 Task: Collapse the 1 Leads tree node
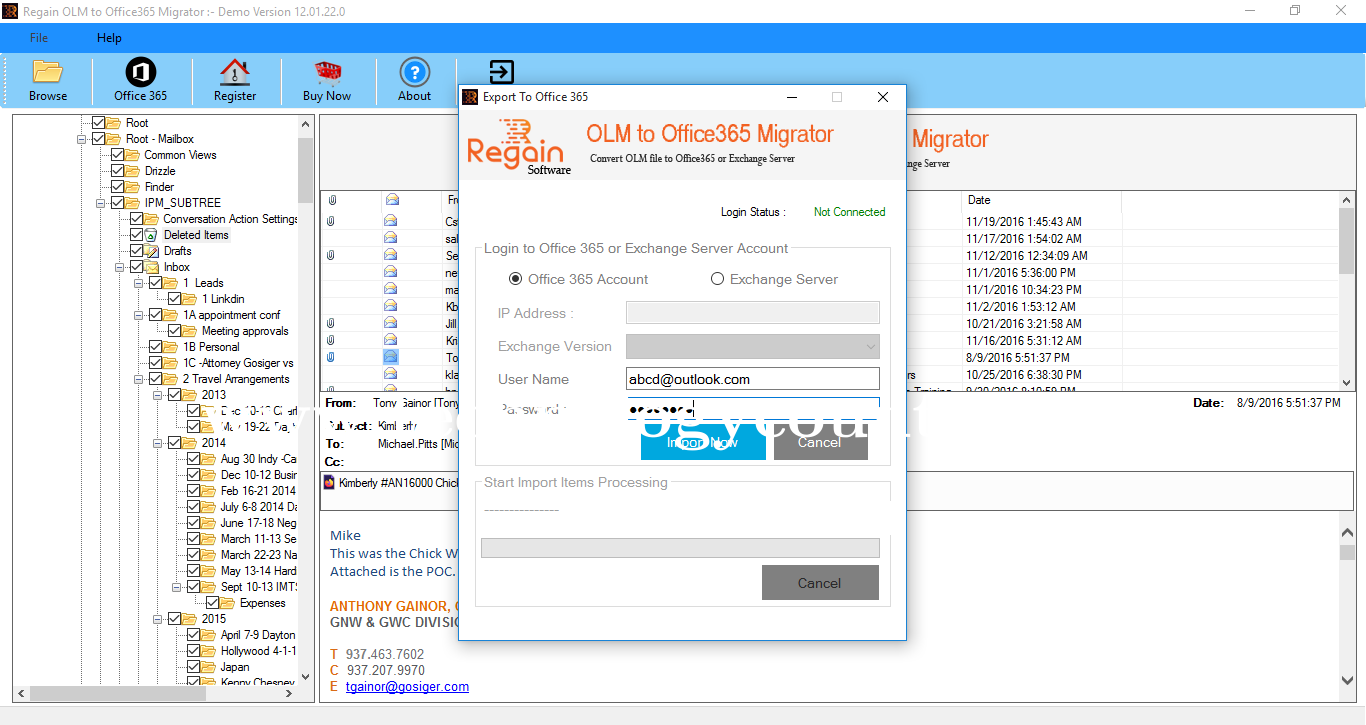139,283
